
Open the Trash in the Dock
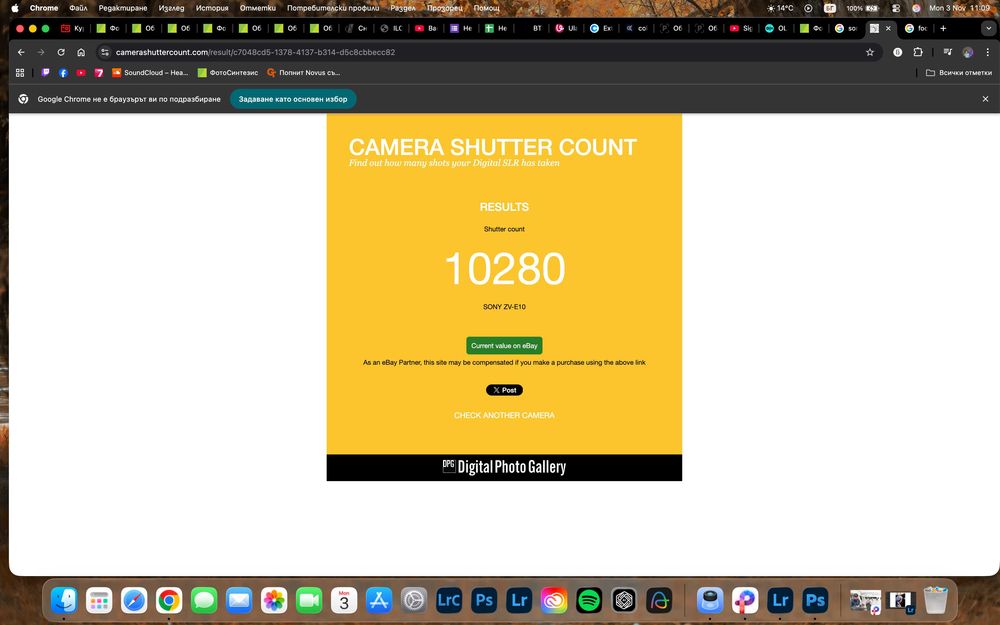click(936, 600)
